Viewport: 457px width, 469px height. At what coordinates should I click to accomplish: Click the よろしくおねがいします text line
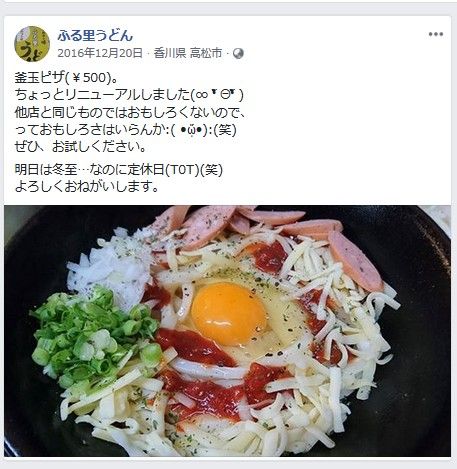click(x=87, y=187)
